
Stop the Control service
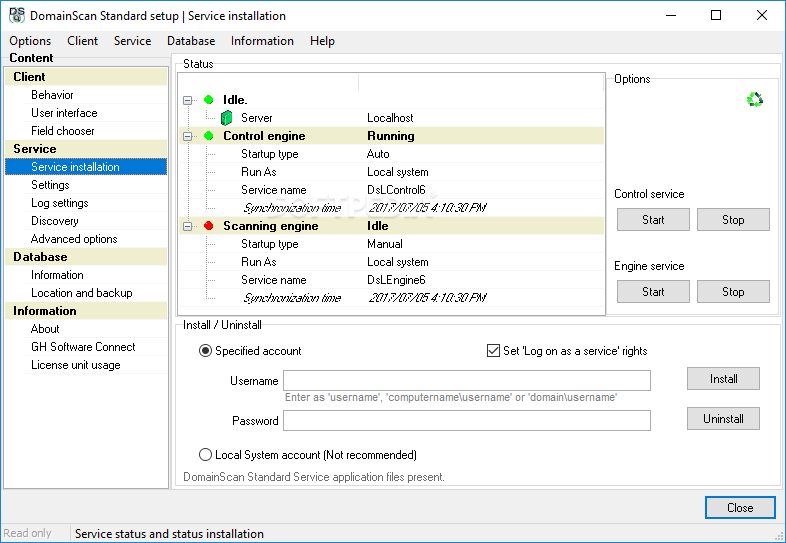click(x=733, y=220)
